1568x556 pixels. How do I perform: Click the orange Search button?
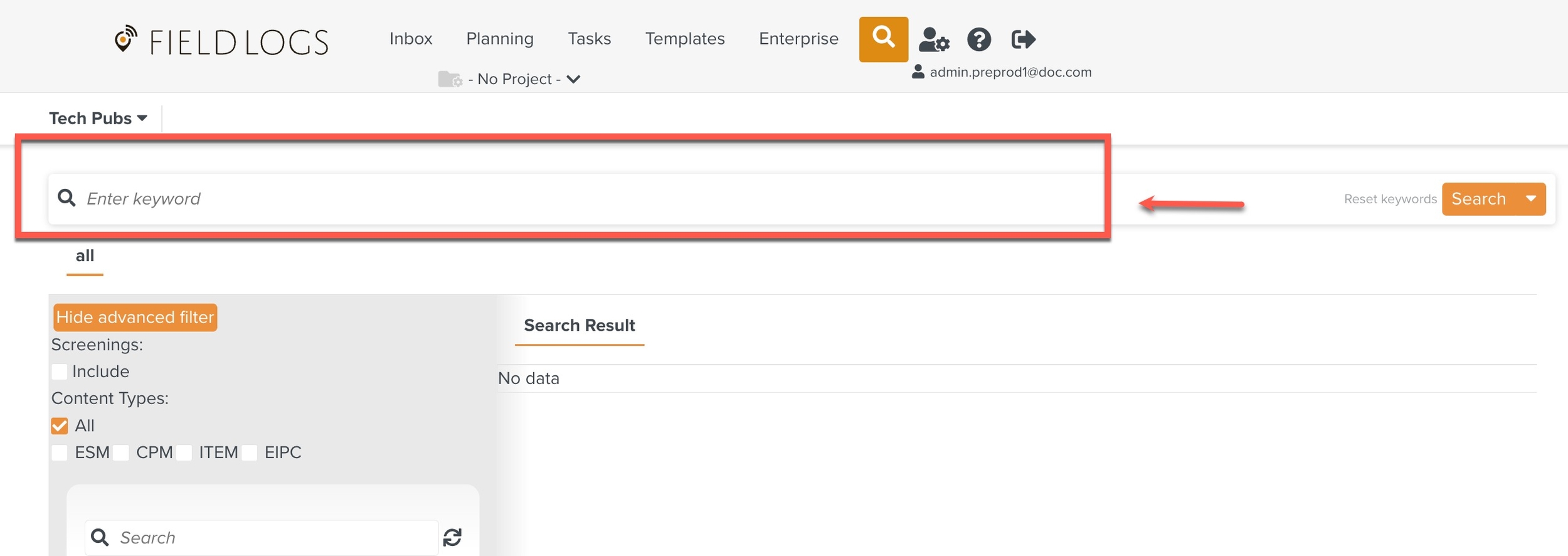coord(1479,199)
